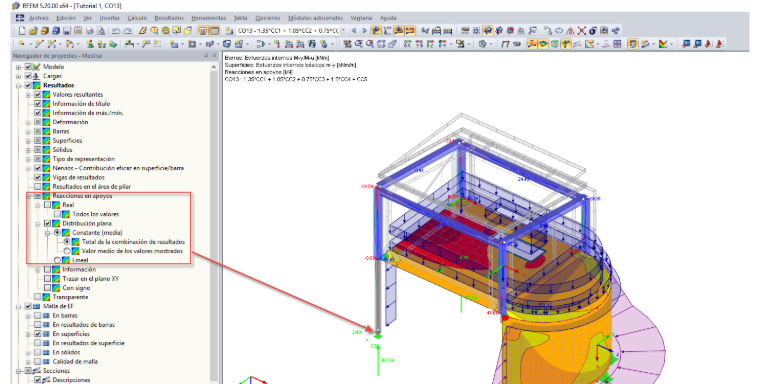760x384 pixels.
Task: Check Resultados en el área de pilar
Action: pos(38,187)
